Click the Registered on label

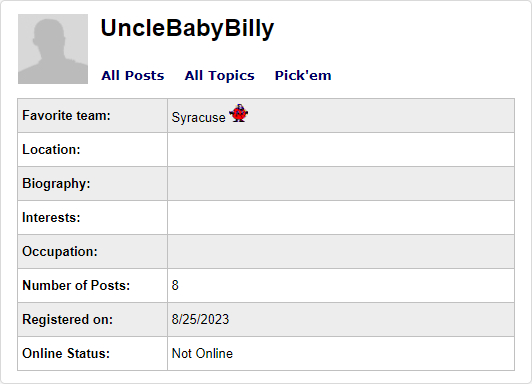[68, 320]
